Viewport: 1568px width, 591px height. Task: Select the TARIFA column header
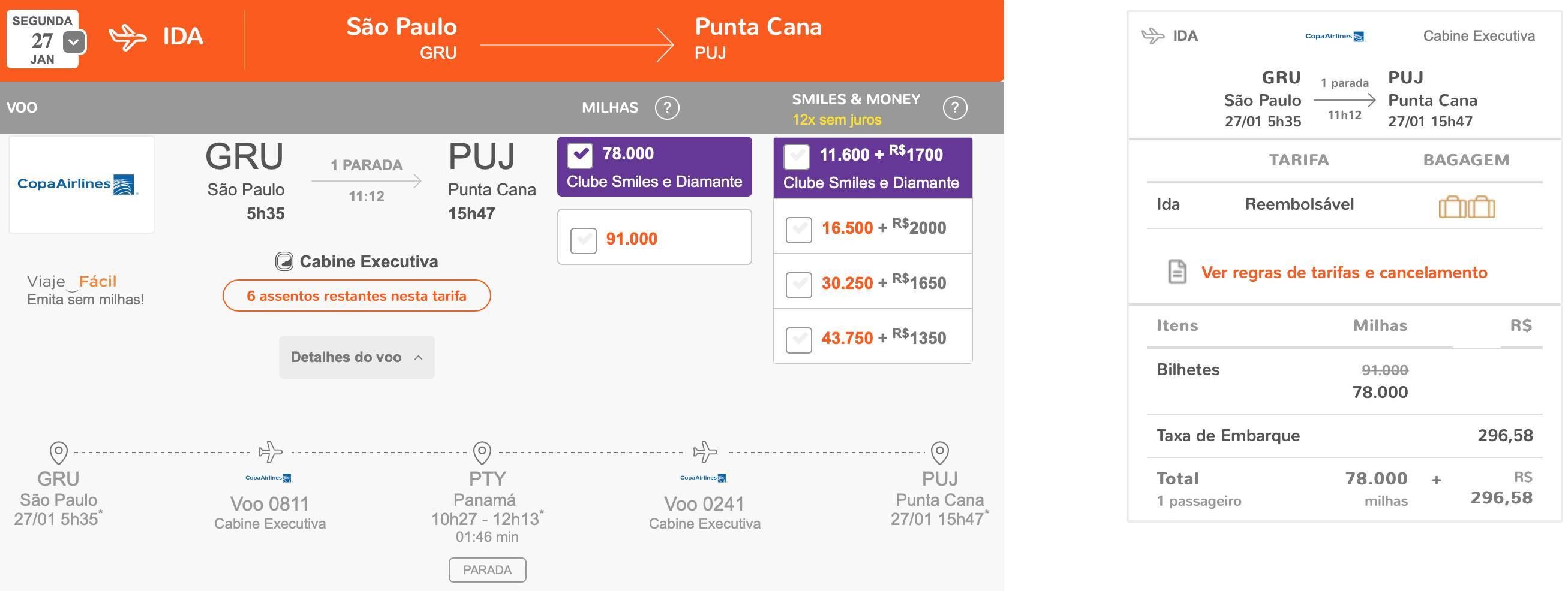pos(1299,160)
